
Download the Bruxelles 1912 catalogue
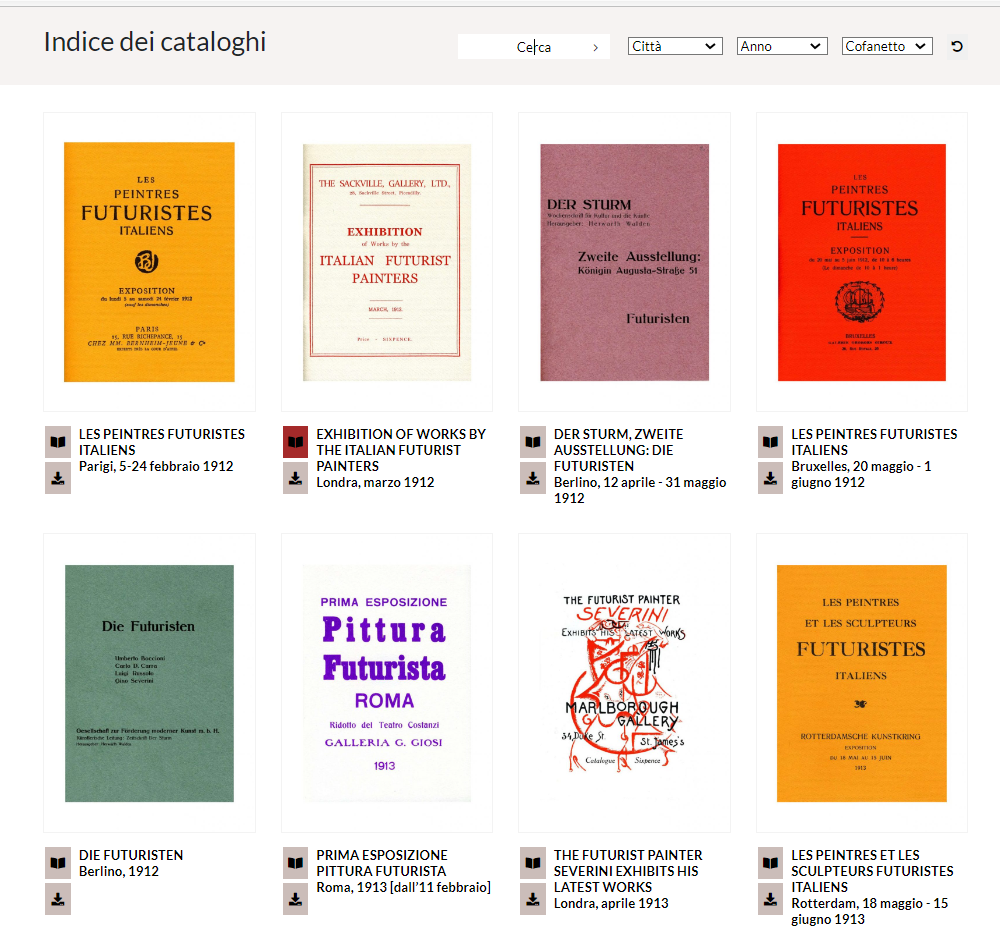[770, 478]
